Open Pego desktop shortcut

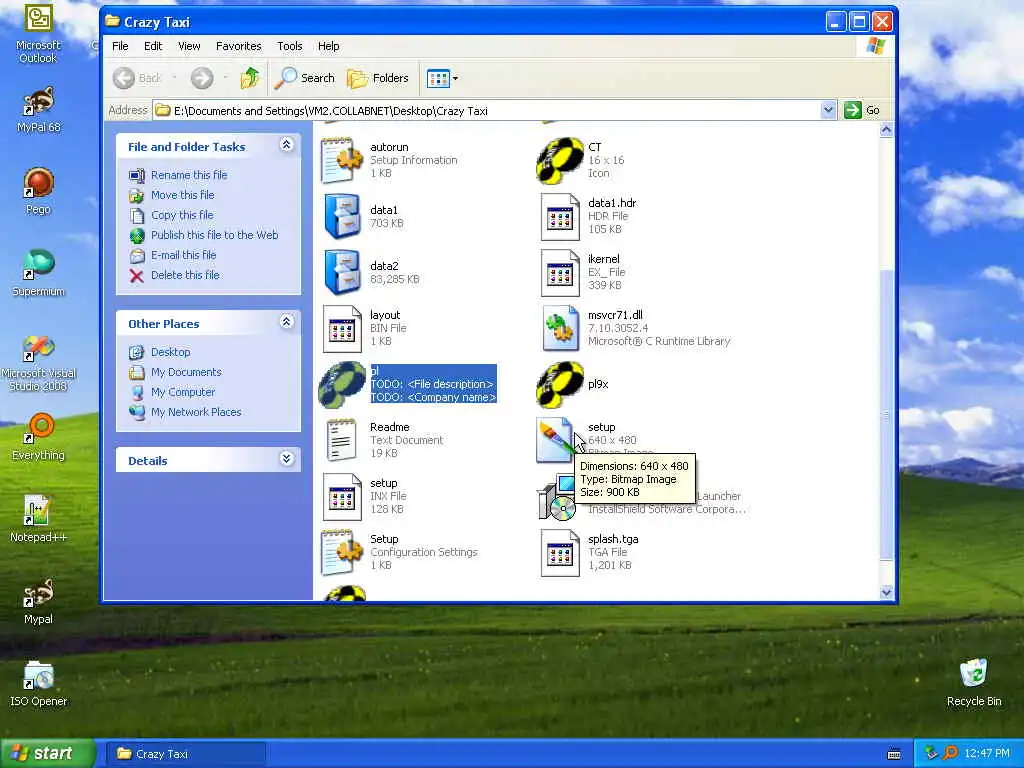[39, 191]
